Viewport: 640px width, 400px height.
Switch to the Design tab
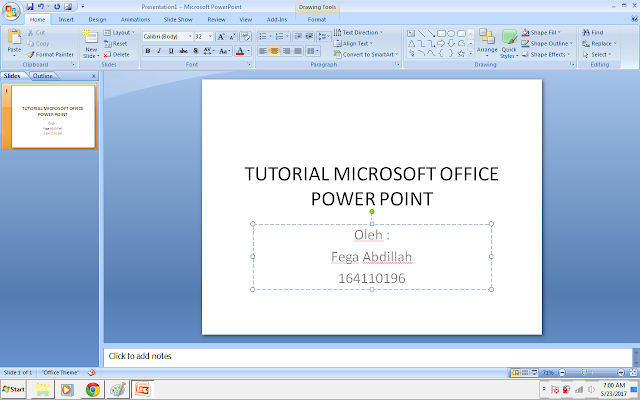click(97, 19)
